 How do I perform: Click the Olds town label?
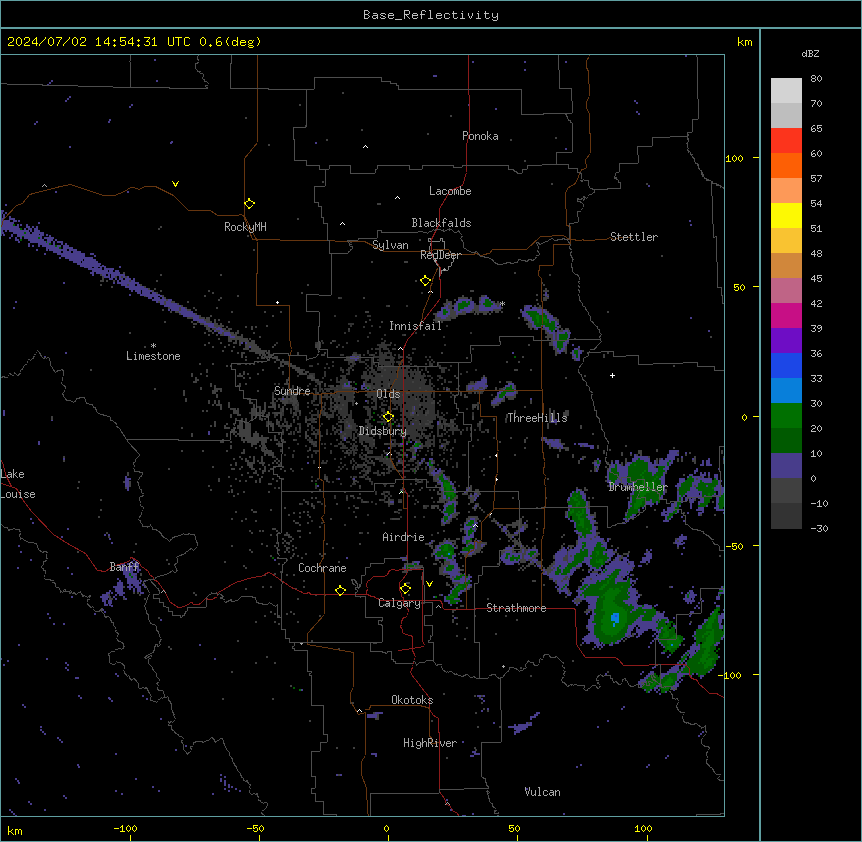[388, 394]
